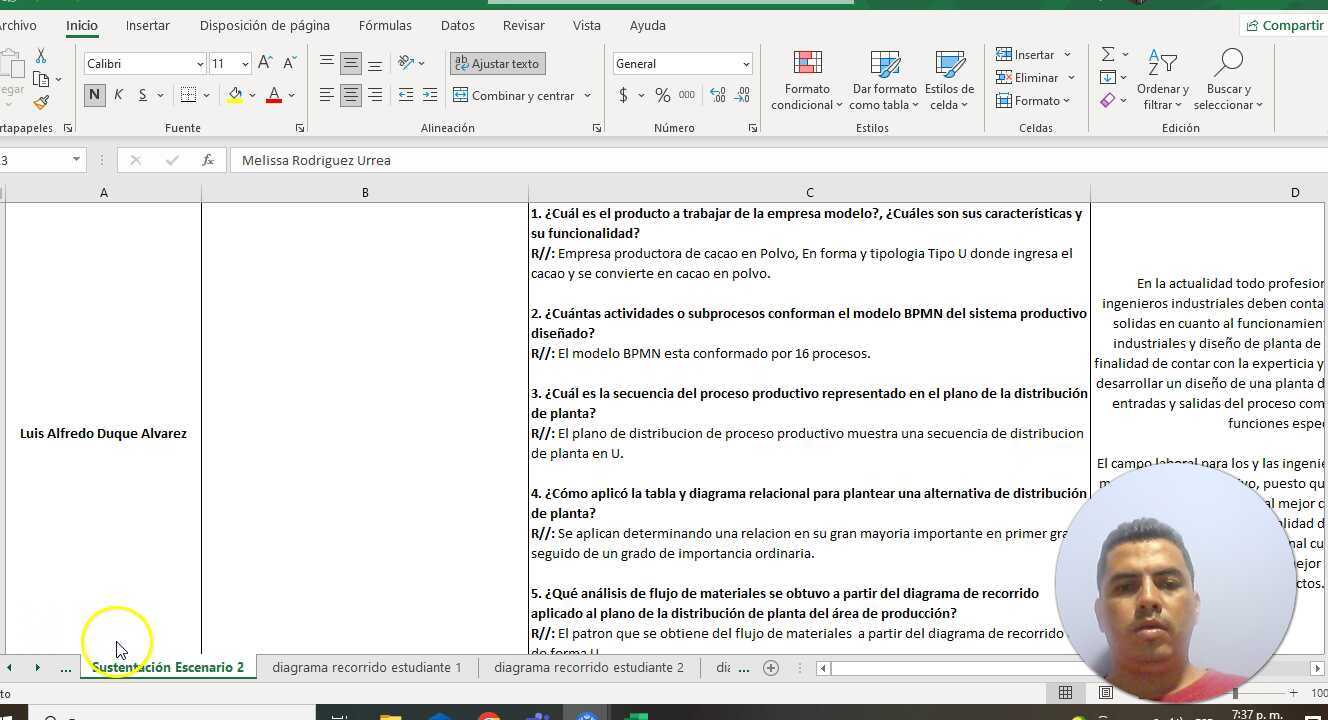This screenshot has width=1328, height=720.
Task: Click the Insert Function fx icon
Action: click(x=207, y=160)
